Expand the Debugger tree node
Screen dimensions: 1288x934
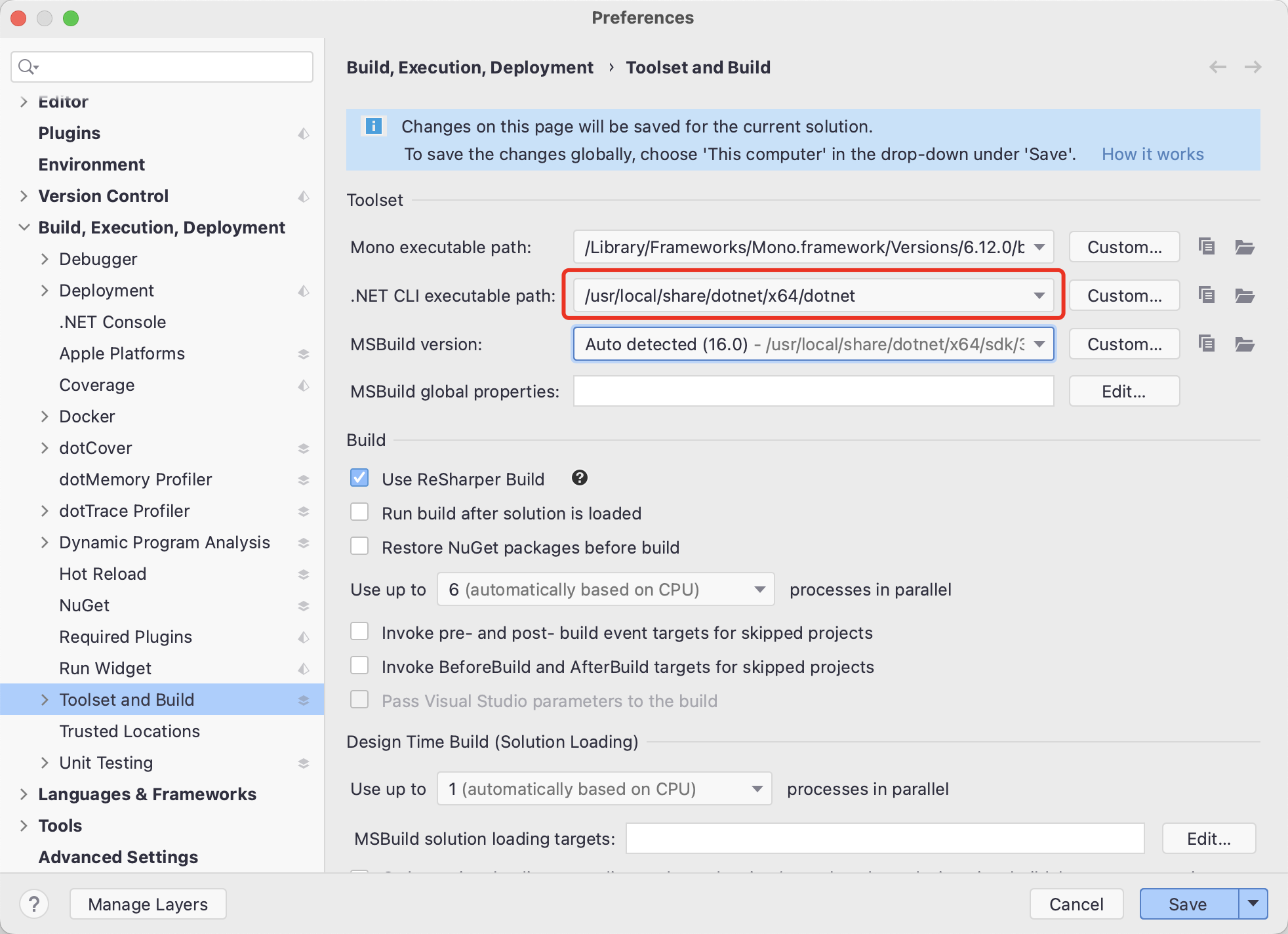coord(45,259)
